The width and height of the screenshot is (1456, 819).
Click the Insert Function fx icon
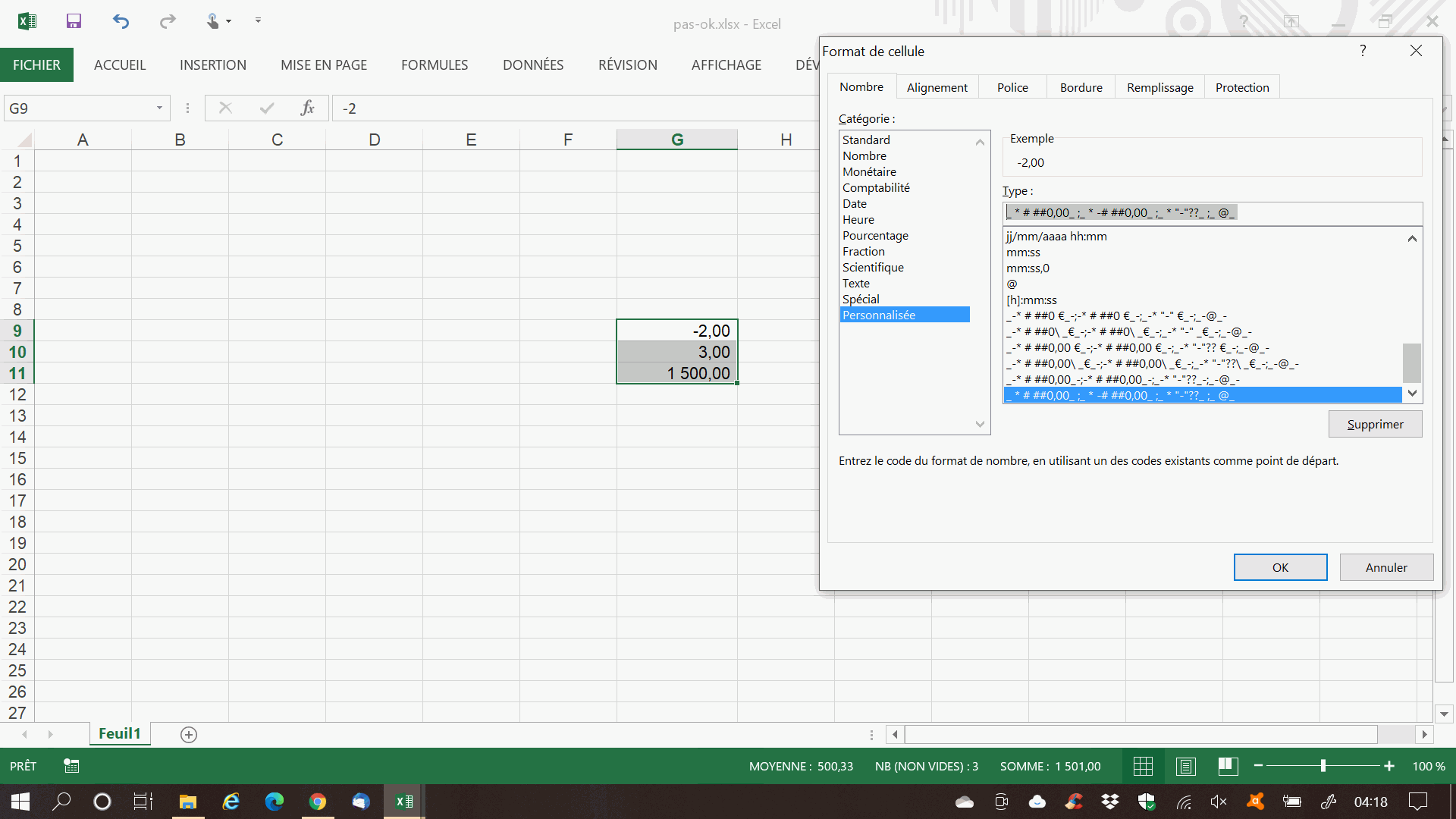point(307,108)
